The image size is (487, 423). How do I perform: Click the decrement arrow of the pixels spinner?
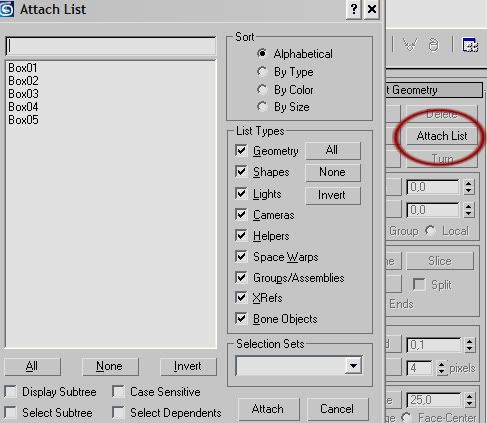(441, 372)
